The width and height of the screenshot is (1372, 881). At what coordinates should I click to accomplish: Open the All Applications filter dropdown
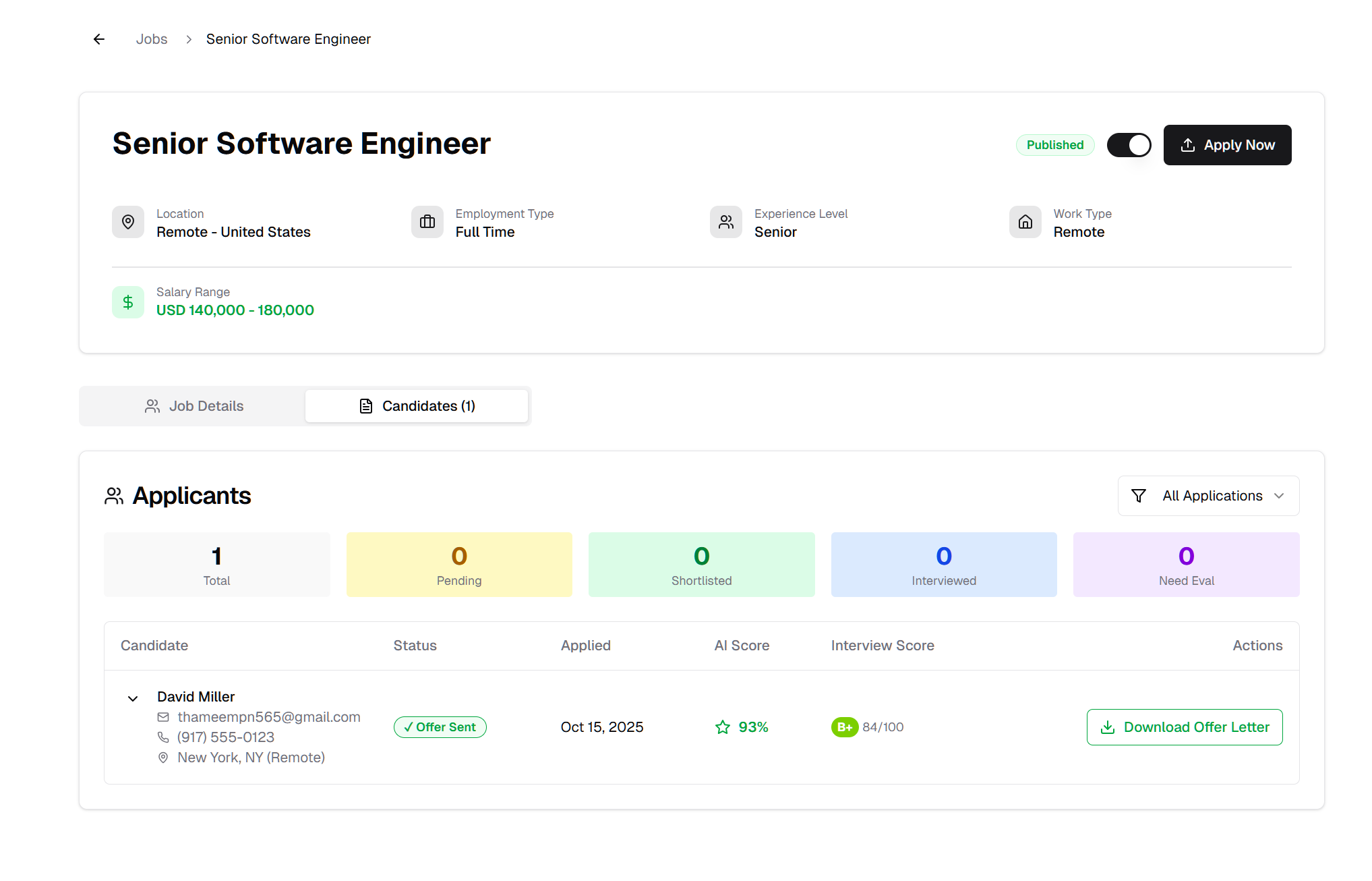[1208, 496]
